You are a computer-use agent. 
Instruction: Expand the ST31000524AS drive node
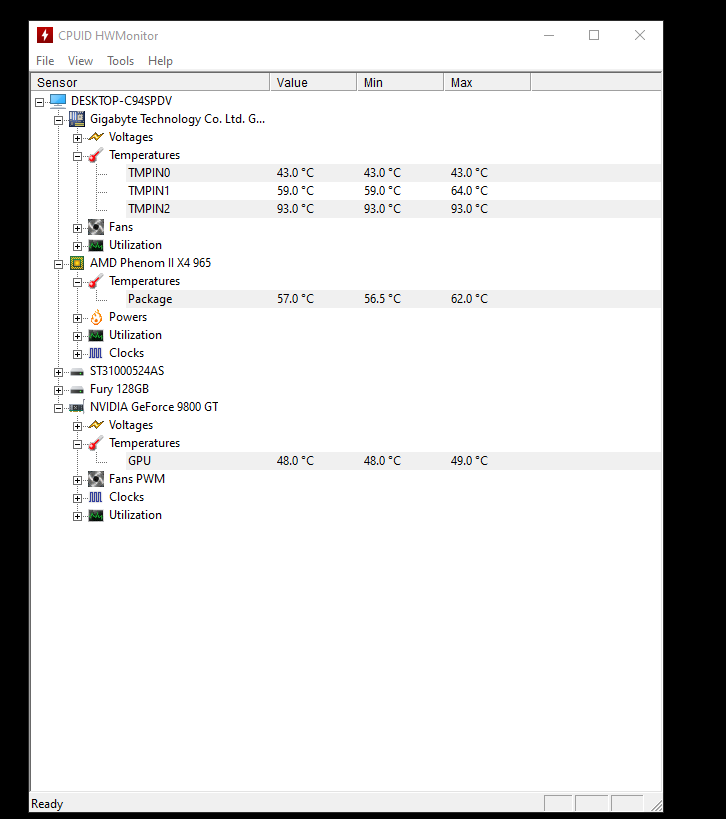(58, 372)
